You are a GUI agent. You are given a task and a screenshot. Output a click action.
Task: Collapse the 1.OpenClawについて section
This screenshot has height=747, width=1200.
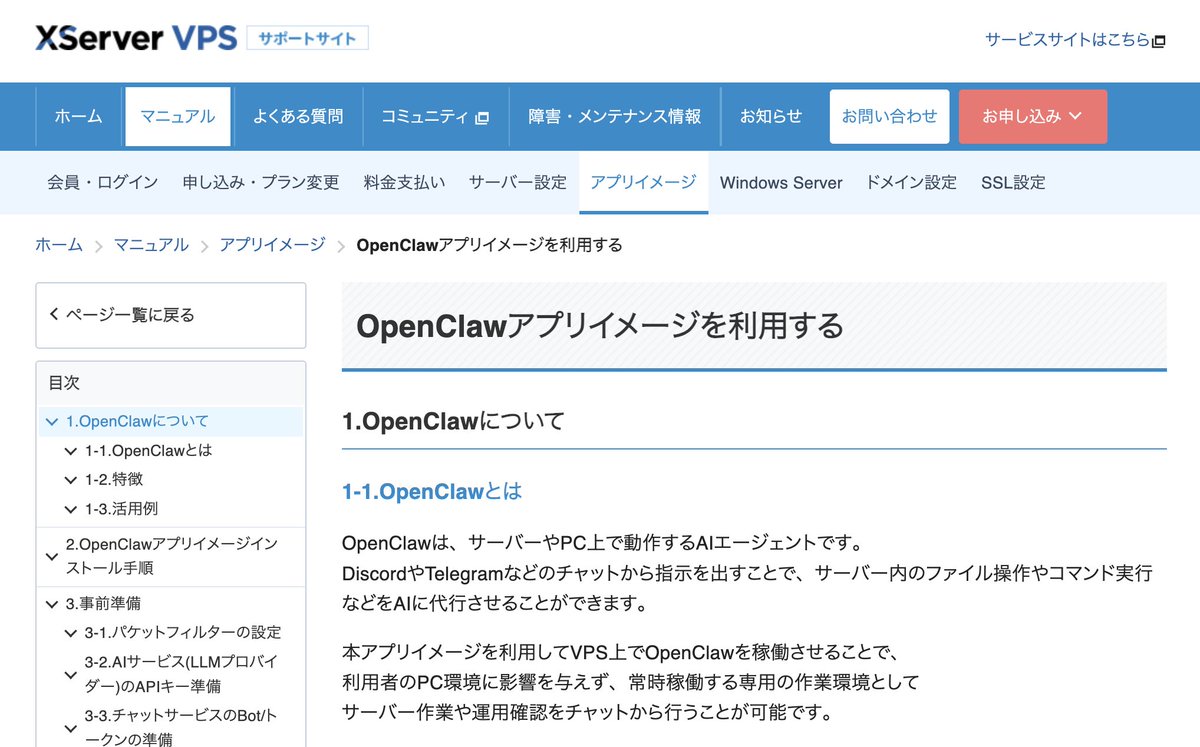tap(51, 421)
